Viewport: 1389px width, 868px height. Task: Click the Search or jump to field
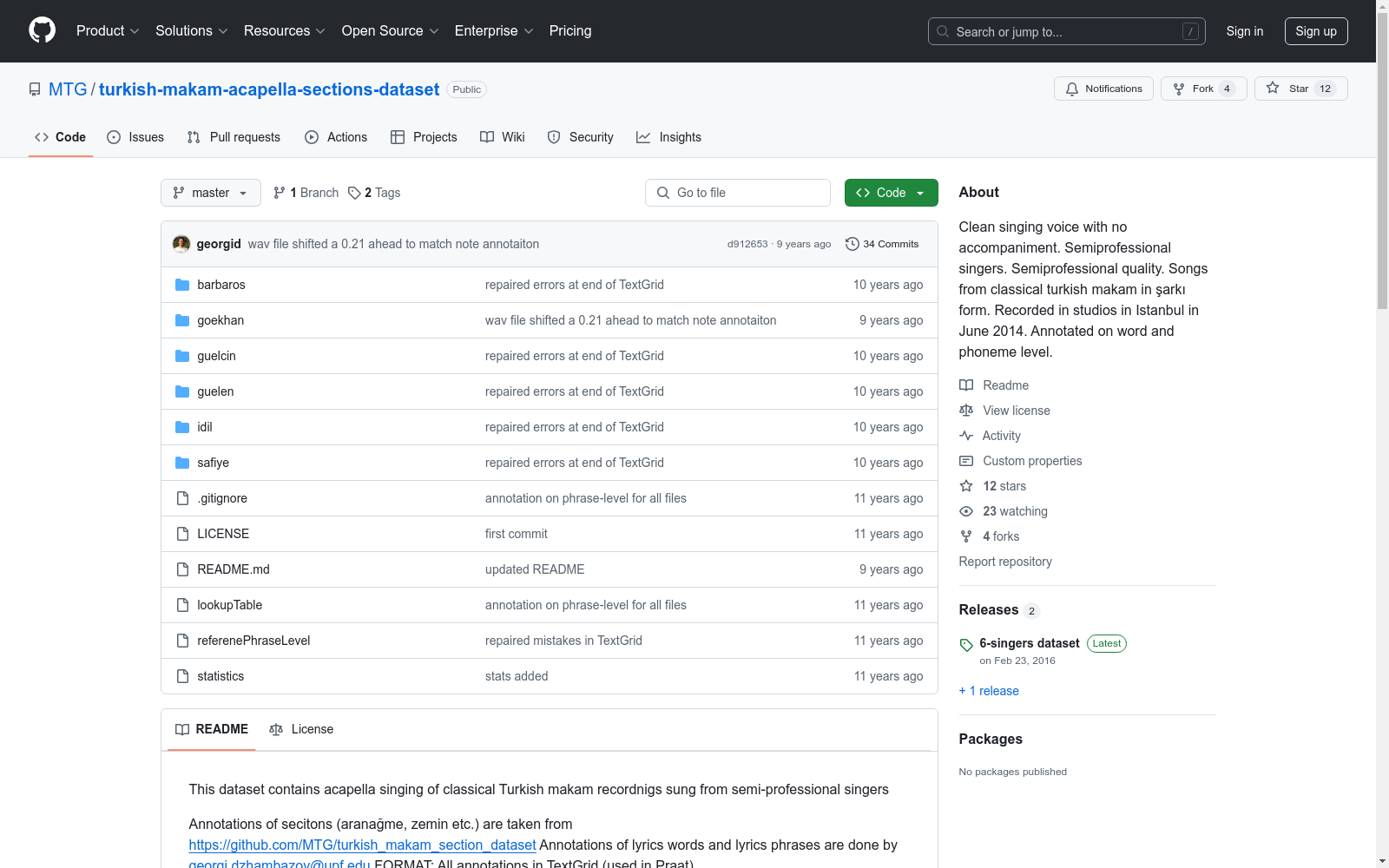click(x=1067, y=31)
